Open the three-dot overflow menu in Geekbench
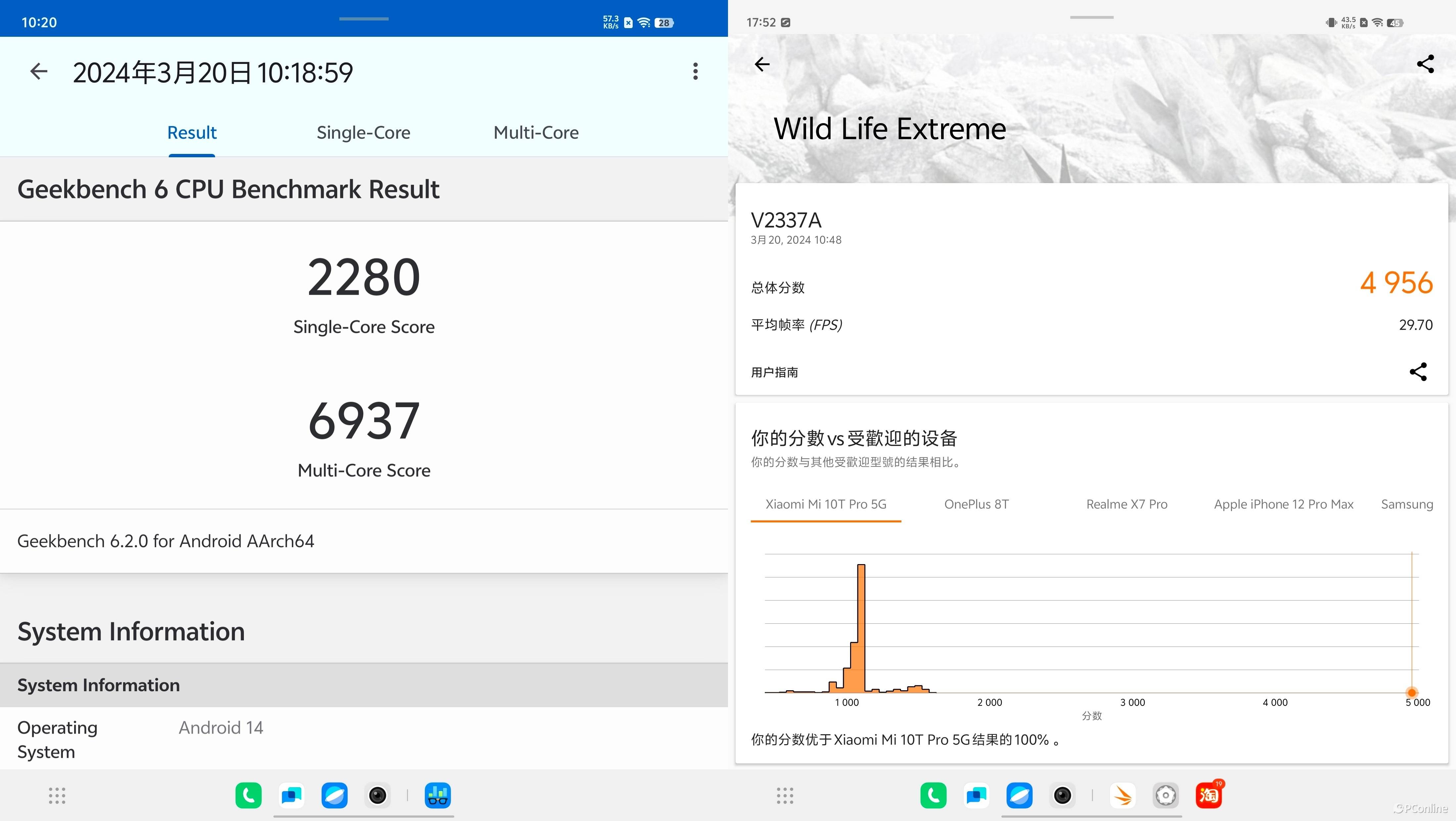Viewport: 1456px width, 821px height. (x=695, y=72)
